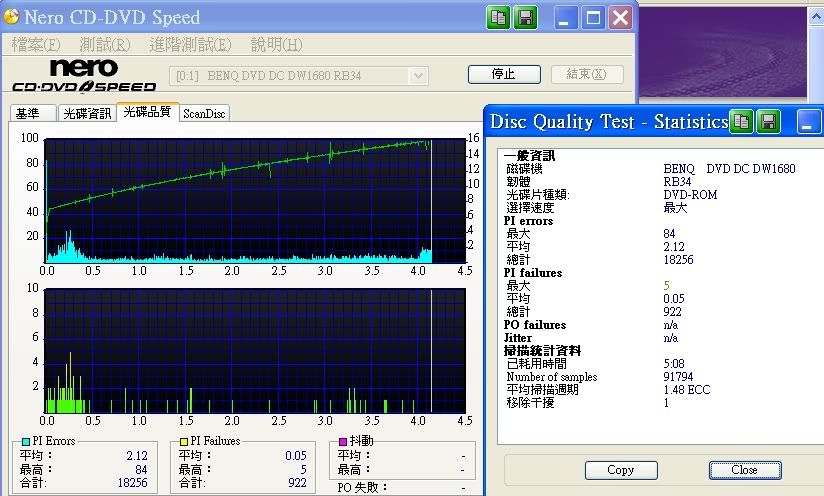Close the Nero CD-DVD Speed window
This screenshot has width=824, height=496.
[620, 18]
